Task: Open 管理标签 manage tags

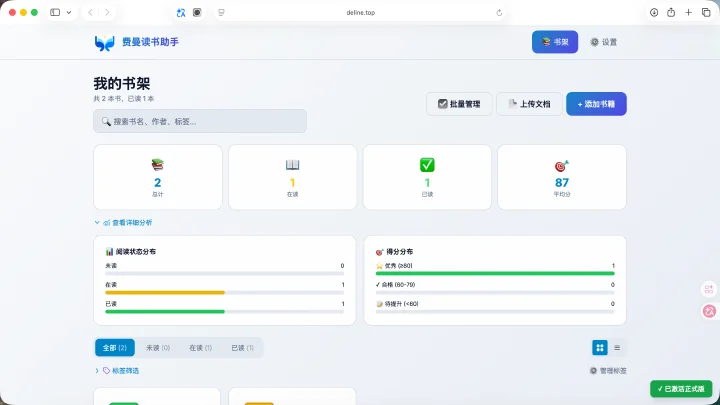Action: (608, 371)
